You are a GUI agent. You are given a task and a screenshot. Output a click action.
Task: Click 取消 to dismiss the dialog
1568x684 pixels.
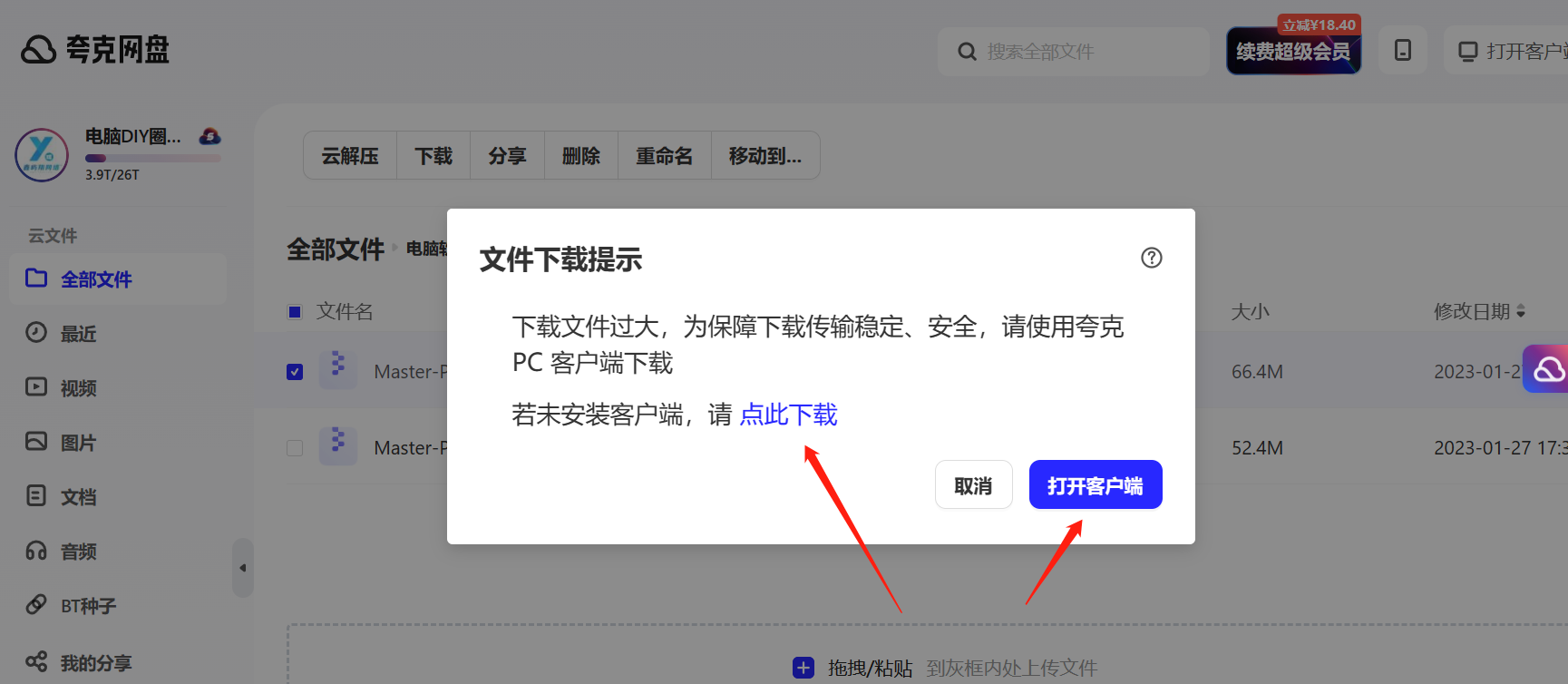(x=973, y=485)
